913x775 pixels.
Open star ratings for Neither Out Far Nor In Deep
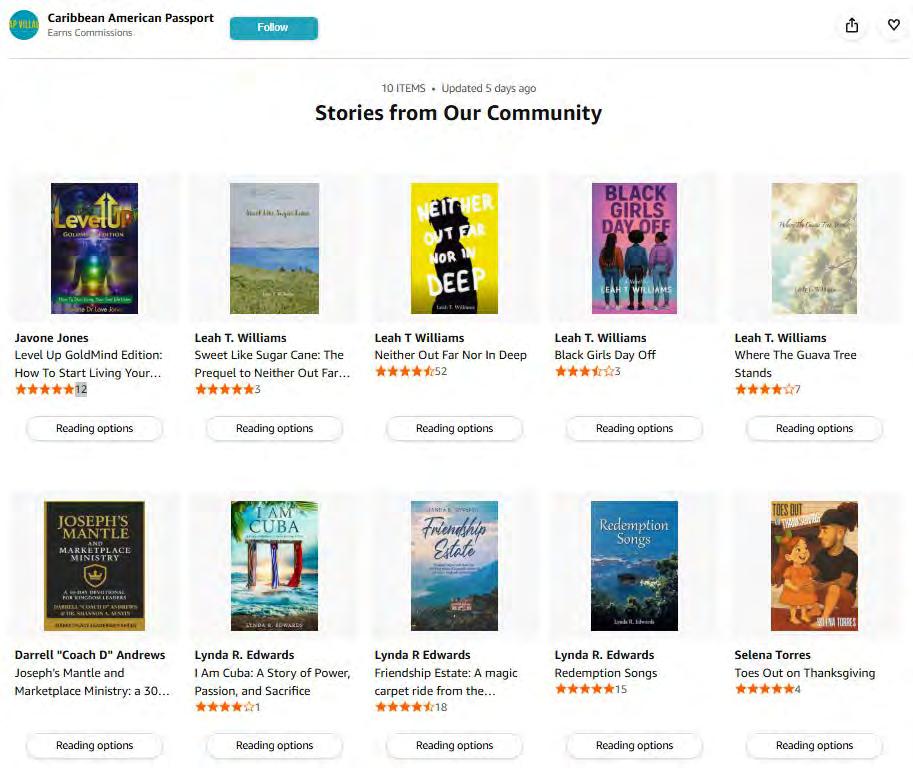[404, 372]
